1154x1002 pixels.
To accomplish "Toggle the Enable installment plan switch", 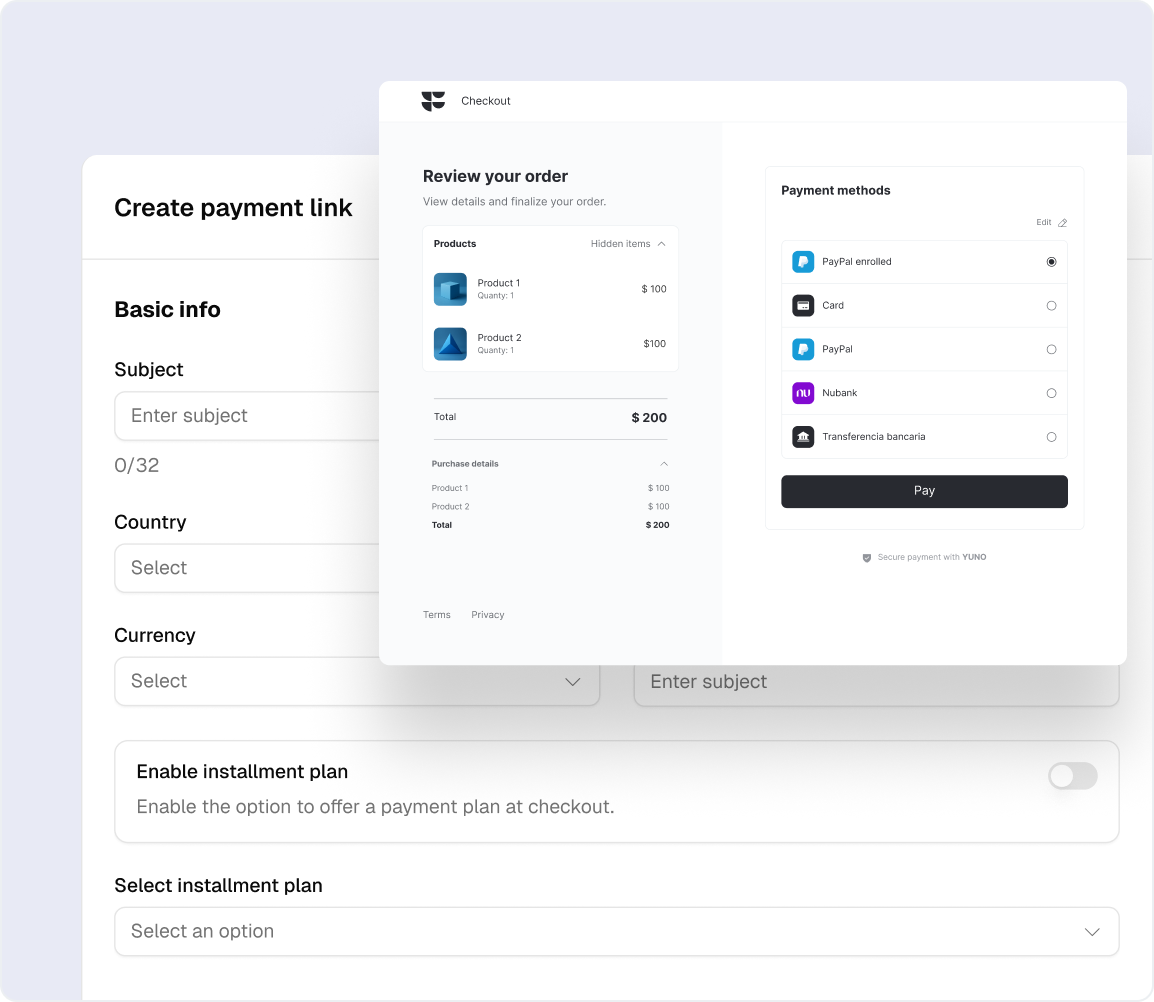I will click(x=1072, y=776).
